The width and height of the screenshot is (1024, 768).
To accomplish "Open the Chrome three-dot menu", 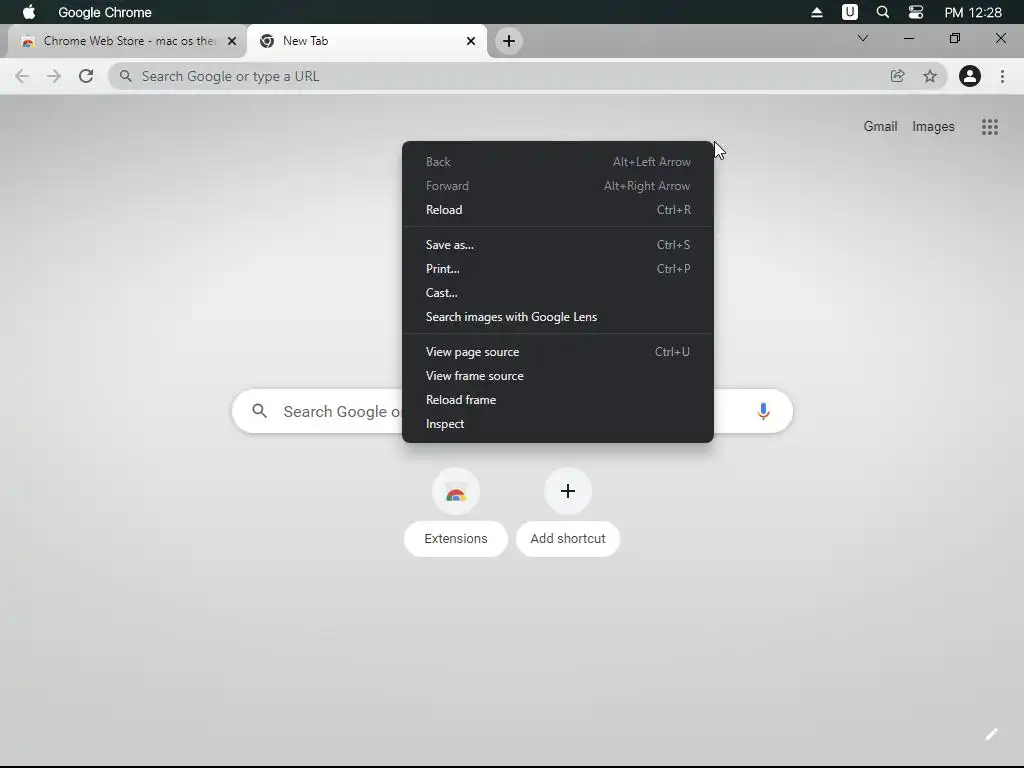I will [x=1002, y=76].
